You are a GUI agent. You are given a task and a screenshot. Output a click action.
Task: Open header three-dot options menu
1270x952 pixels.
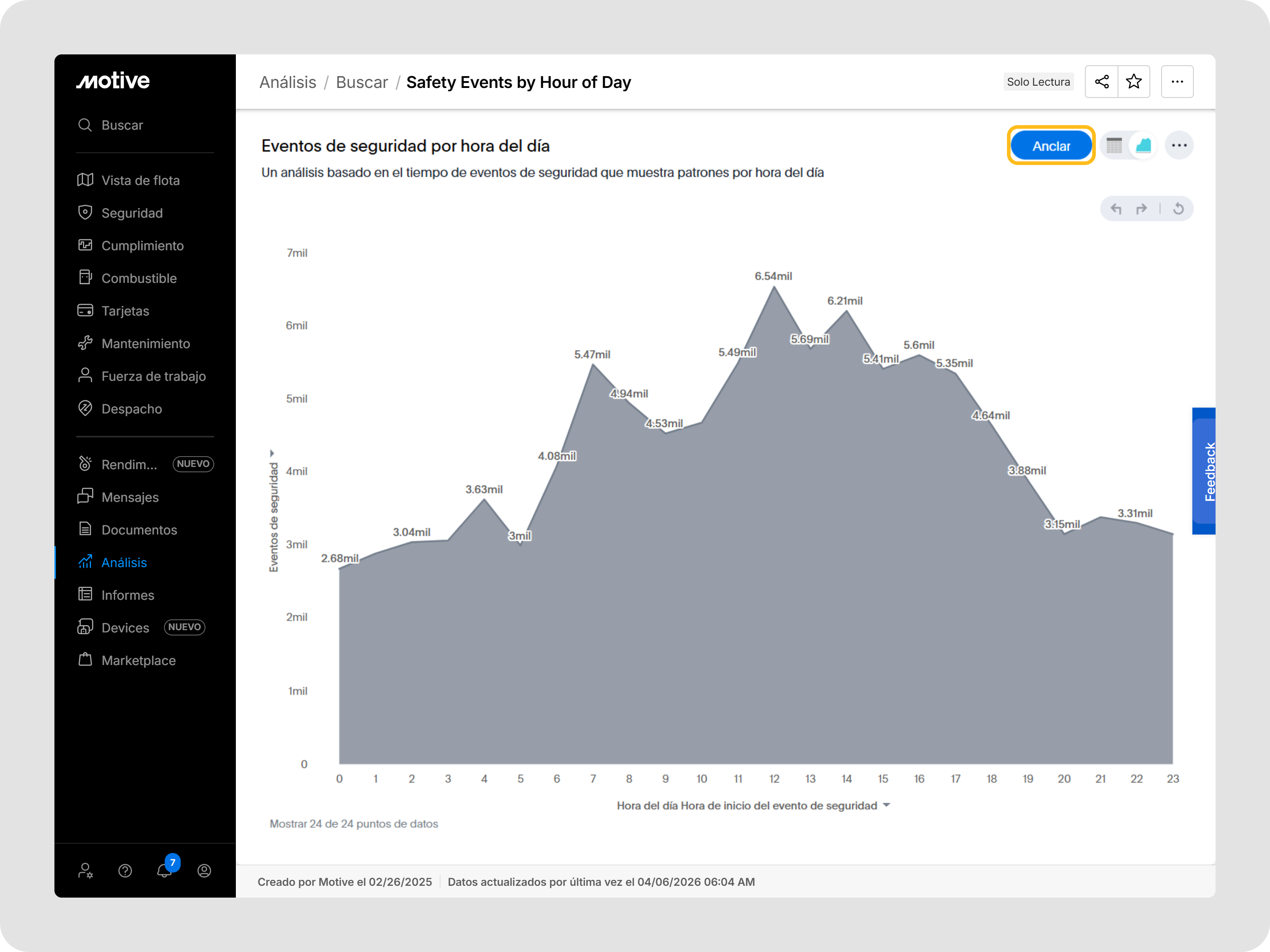click(x=1177, y=82)
